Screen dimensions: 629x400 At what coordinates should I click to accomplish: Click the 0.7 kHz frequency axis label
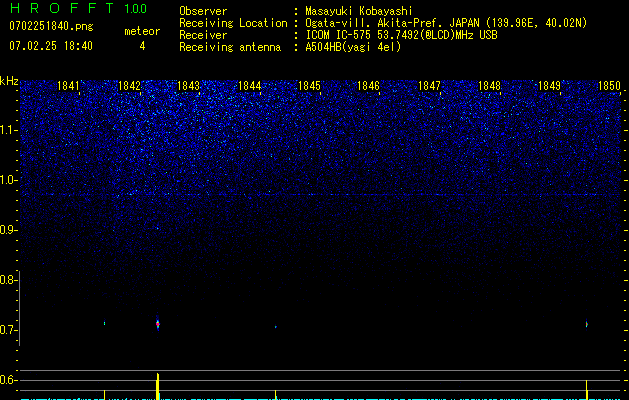(x=7, y=330)
